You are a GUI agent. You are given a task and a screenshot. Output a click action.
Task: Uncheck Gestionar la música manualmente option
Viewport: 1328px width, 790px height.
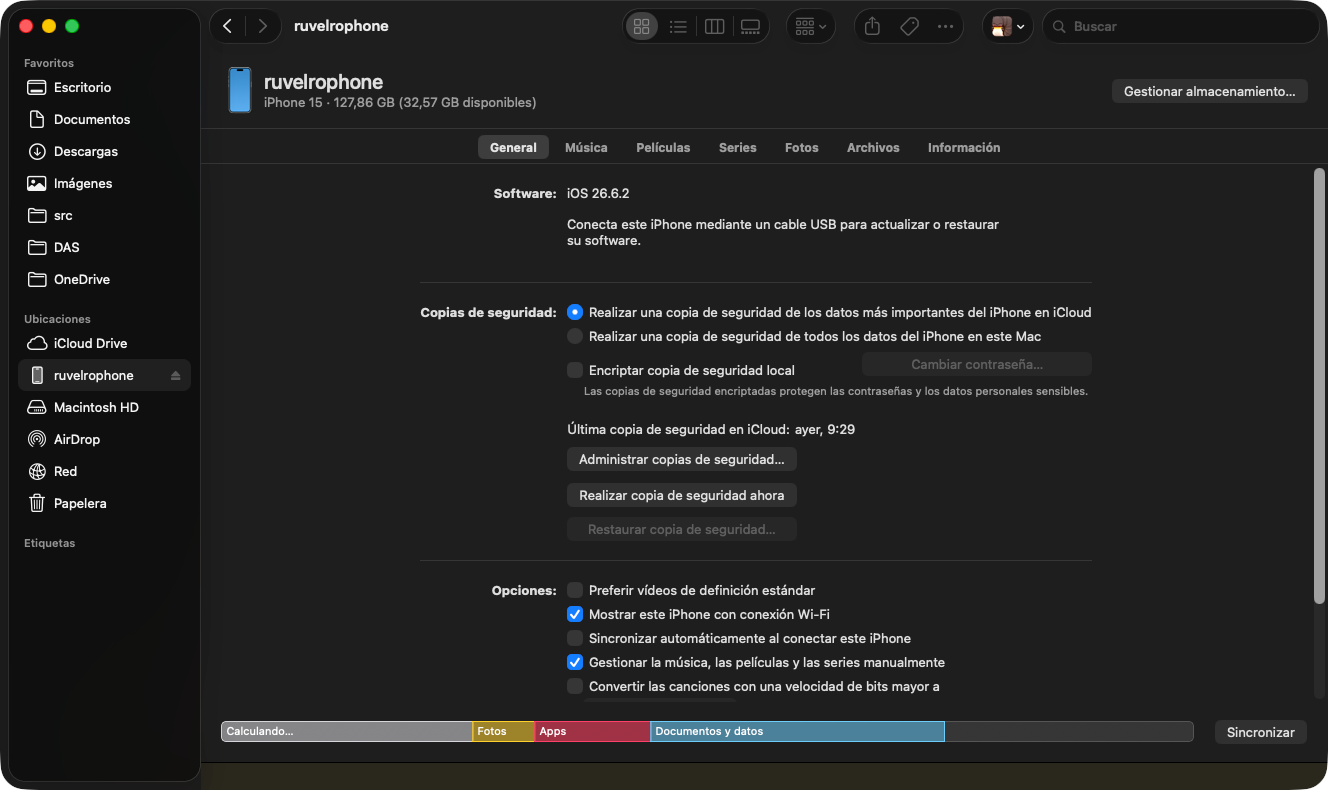point(575,662)
